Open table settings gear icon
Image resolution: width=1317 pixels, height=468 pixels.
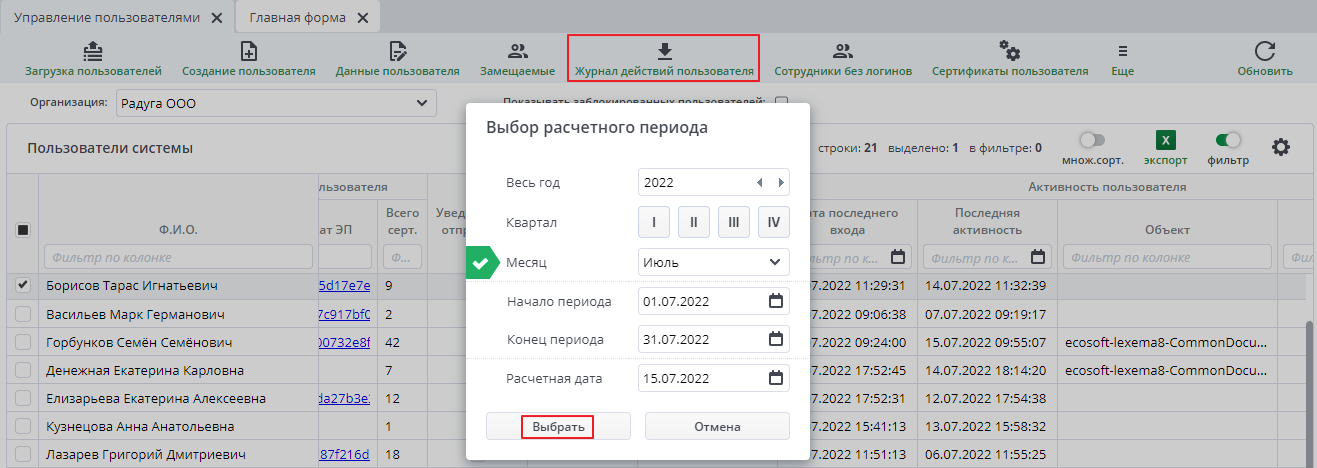(x=1281, y=147)
